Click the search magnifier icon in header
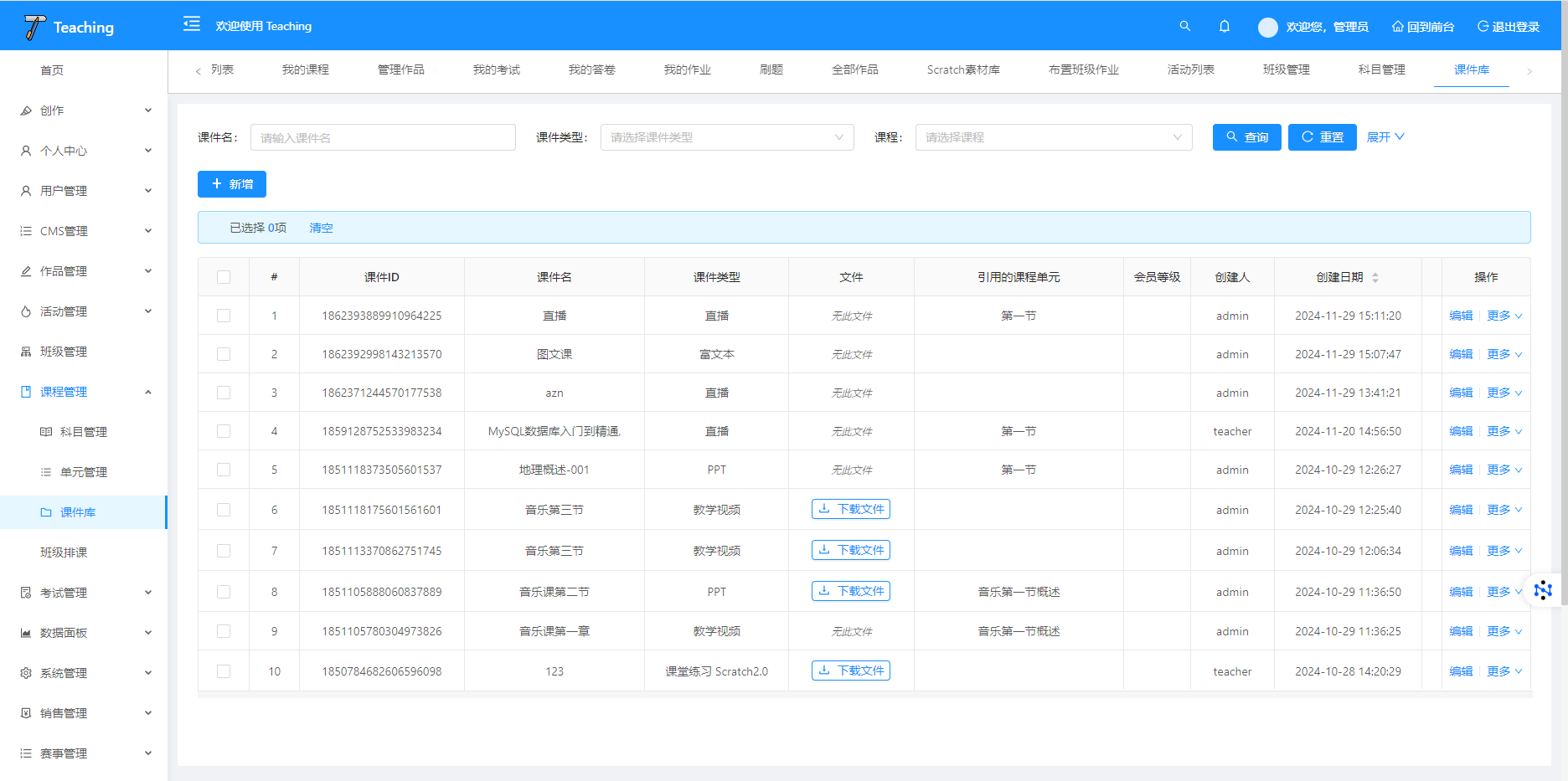The image size is (1568, 781). (1184, 26)
